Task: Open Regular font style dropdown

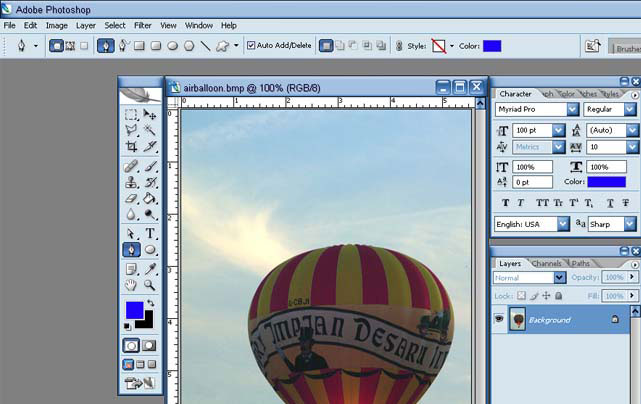Action: [x=630, y=109]
